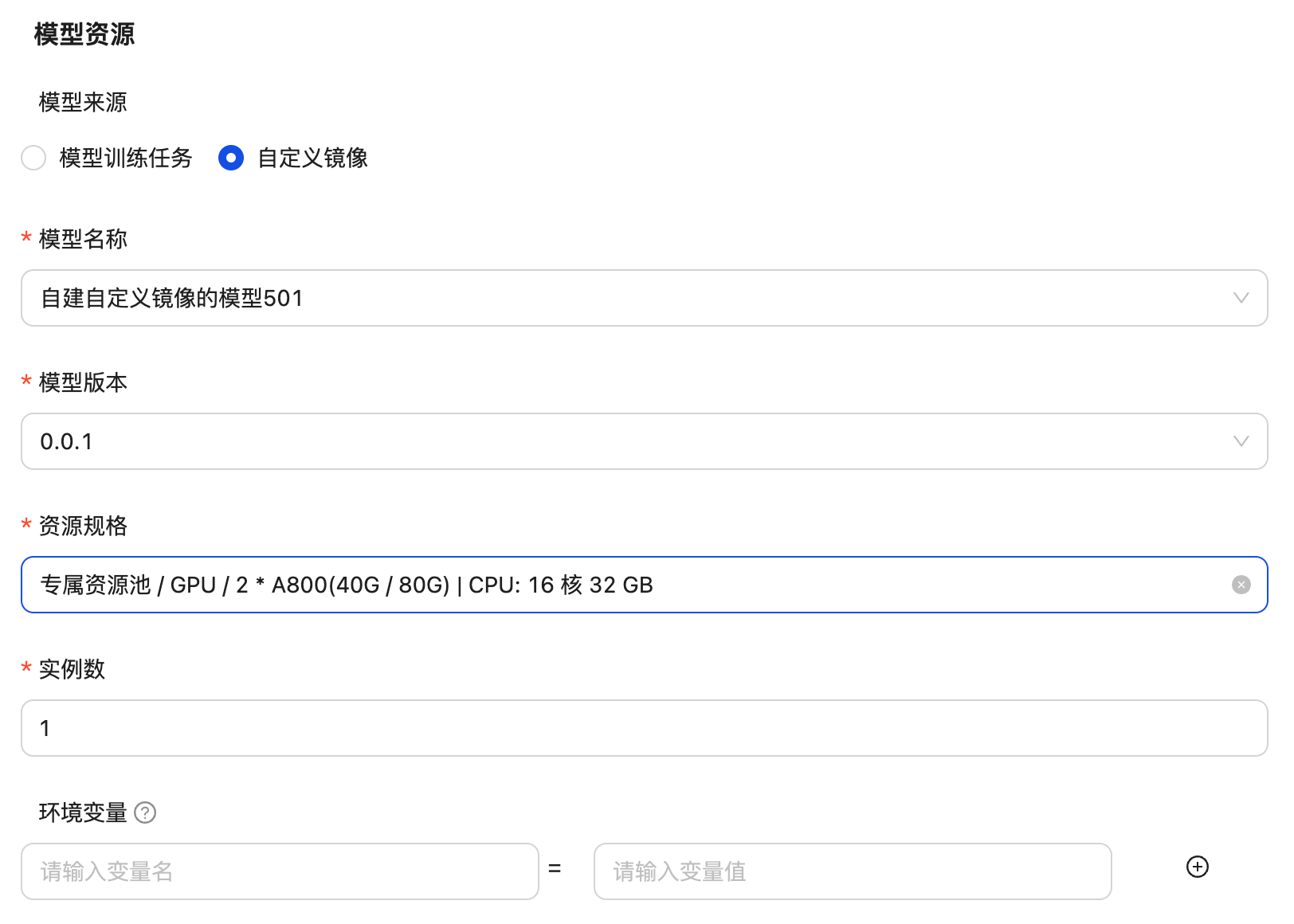The width and height of the screenshot is (1294, 924).
Task: Click the 模型来源 label
Action: (x=83, y=102)
